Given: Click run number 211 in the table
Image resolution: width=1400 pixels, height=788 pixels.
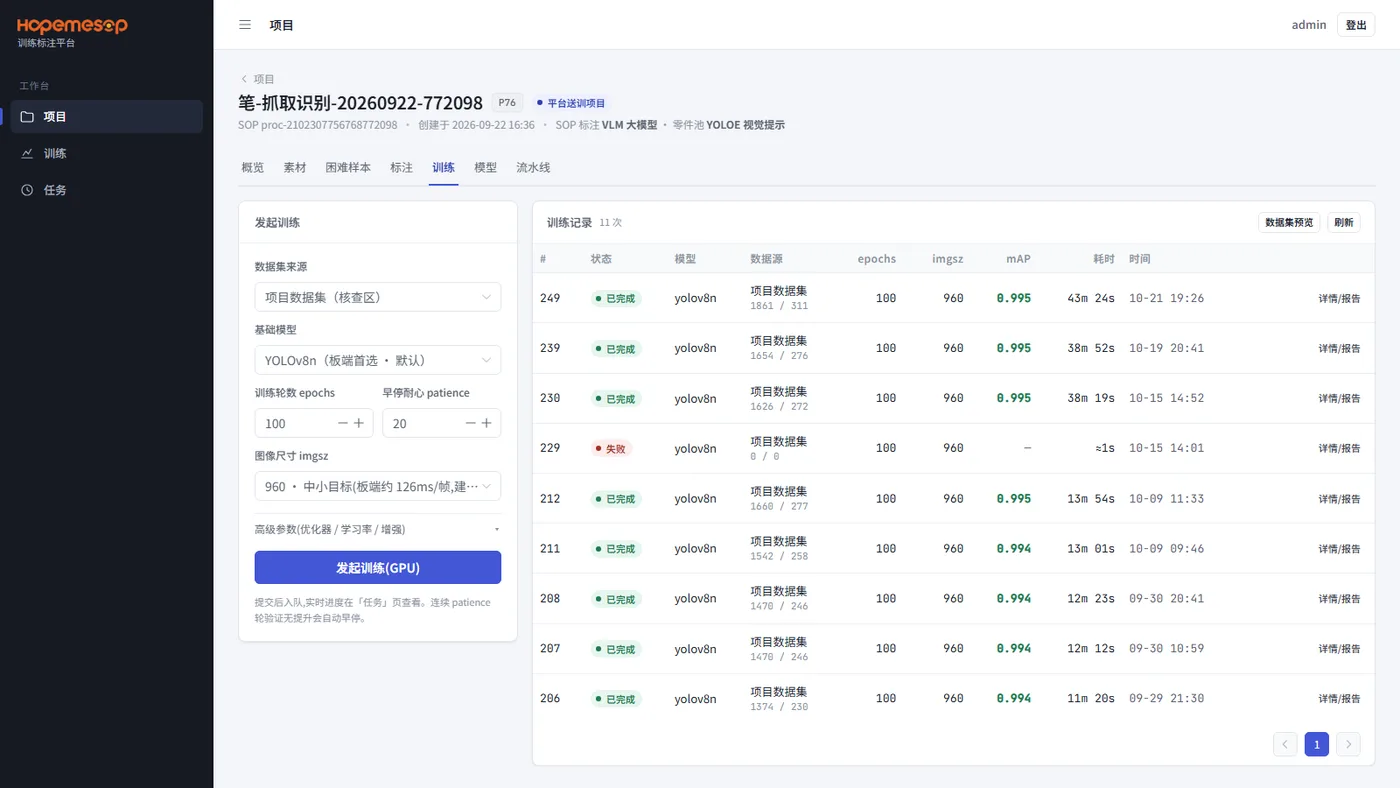Looking at the screenshot, I should click(x=550, y=548).
